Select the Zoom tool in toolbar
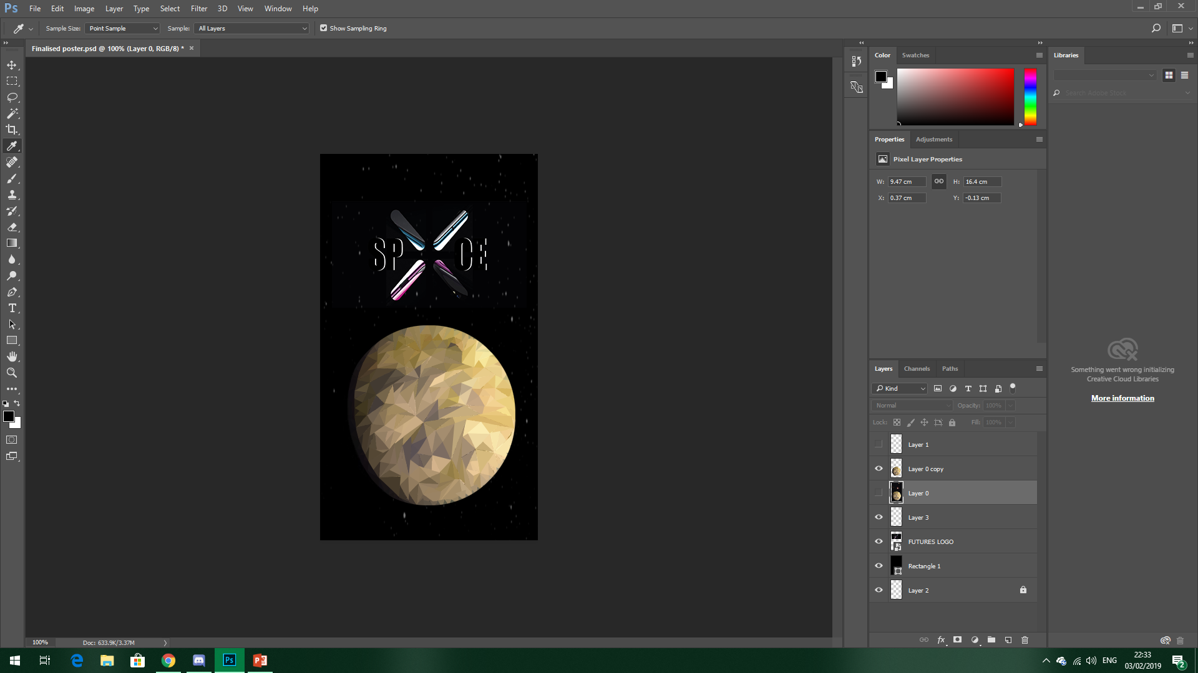Viewport: 1198px width, 673px height. [12, 373]
